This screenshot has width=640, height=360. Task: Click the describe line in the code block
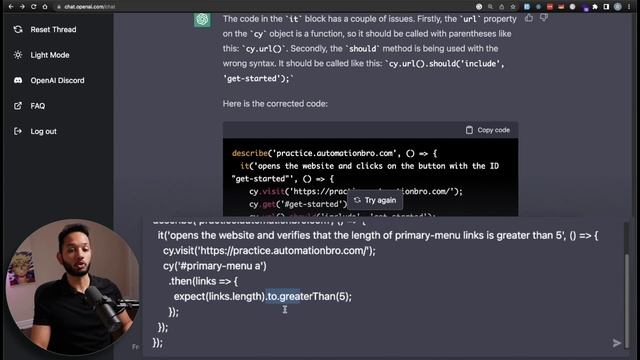point(334,153)
